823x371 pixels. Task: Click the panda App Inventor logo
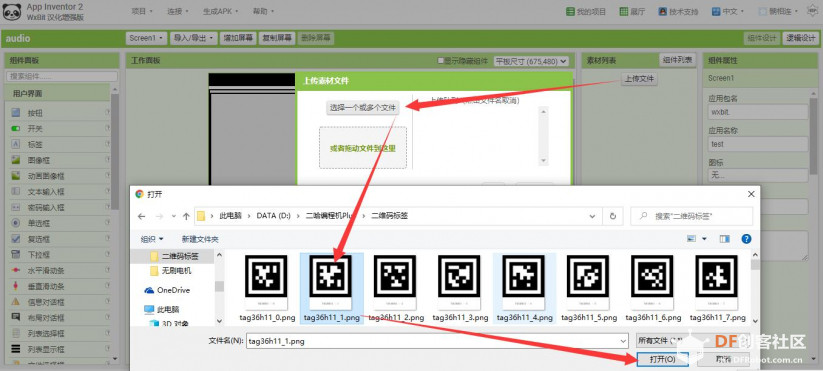[x=12, y=12]
